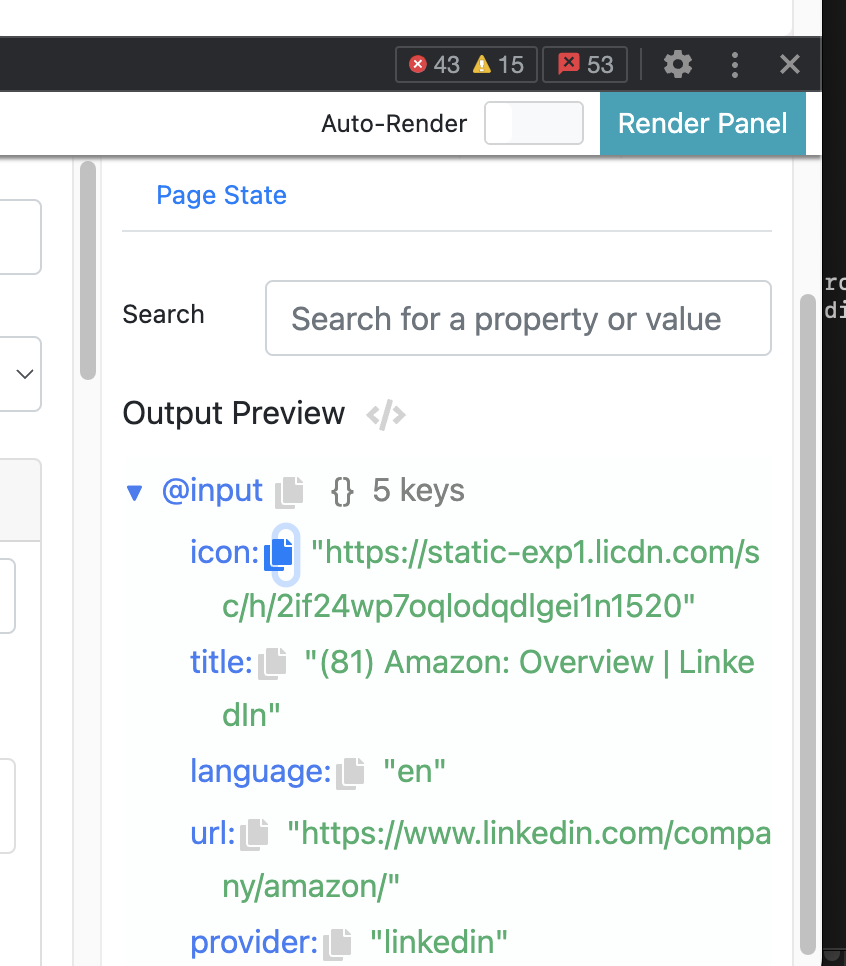846x966 pixels.
Task: Copy the icon property value
Action: point(279,554)
